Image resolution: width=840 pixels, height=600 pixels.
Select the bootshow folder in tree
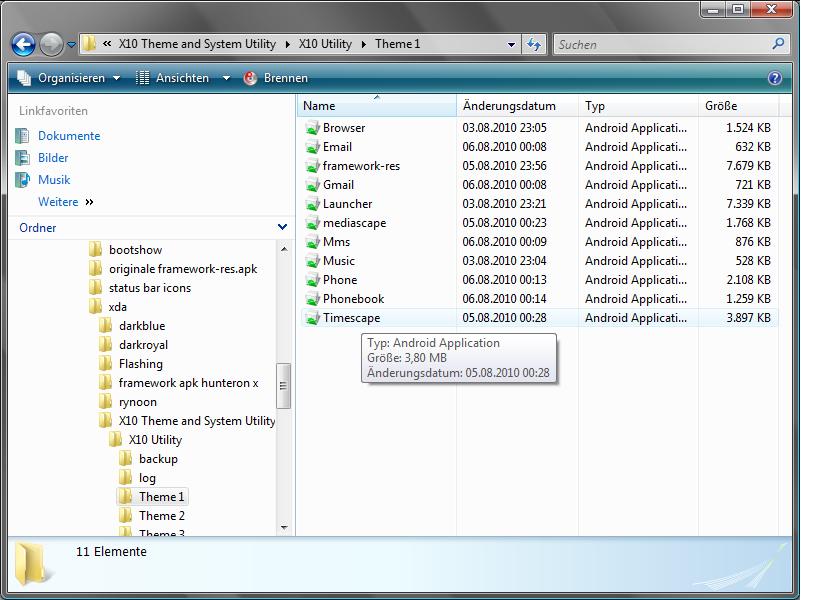click(135, 250)
